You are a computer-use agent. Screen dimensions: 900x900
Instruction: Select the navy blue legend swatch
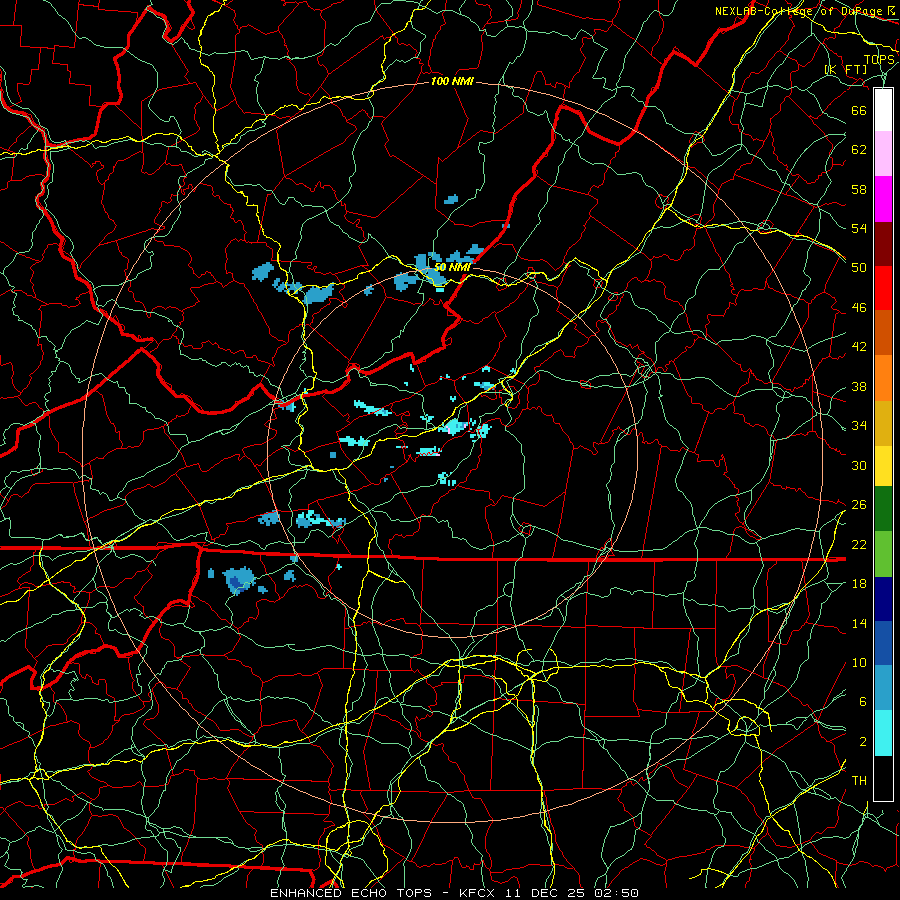click(883, 599)
